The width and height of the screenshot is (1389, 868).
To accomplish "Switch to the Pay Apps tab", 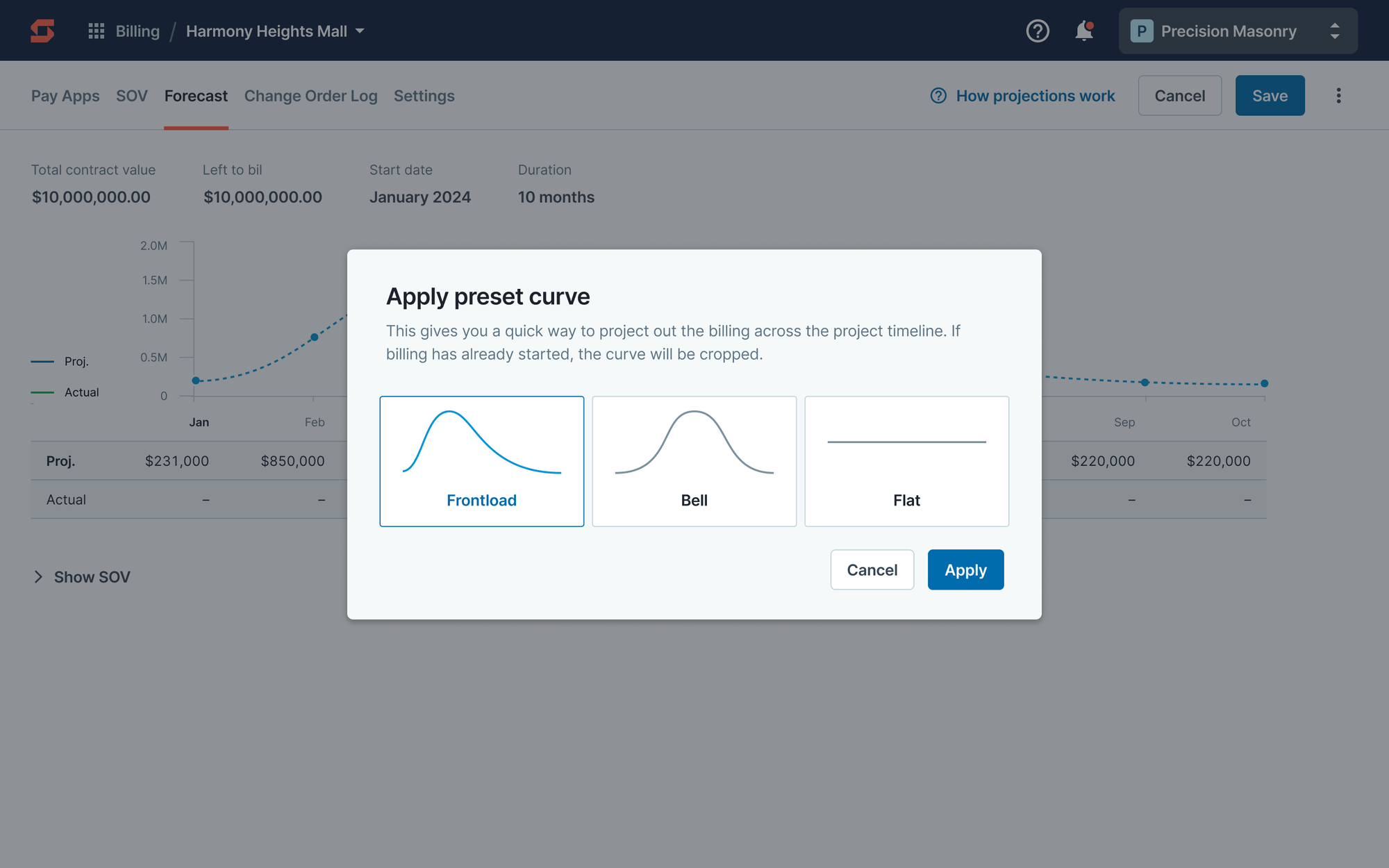I will pos(65,95).
